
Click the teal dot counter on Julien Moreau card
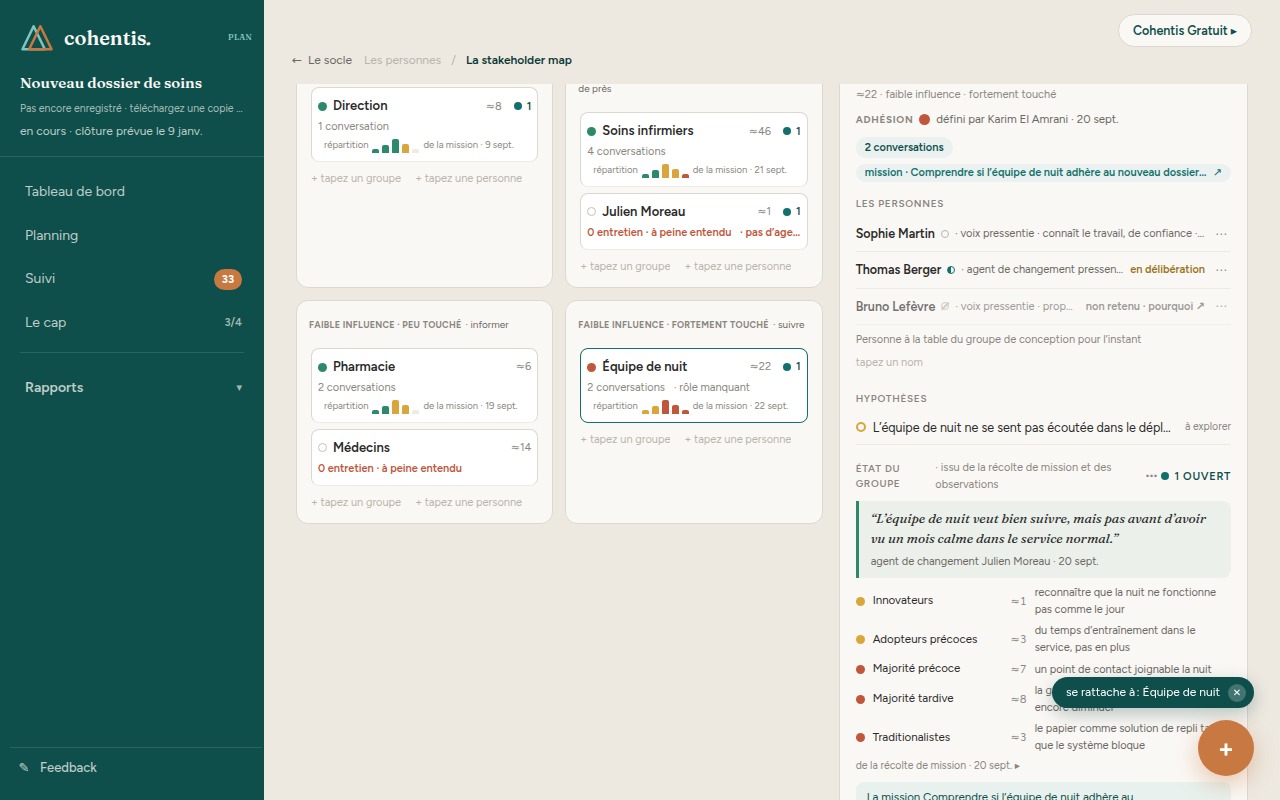pyautogui.click(x=792, y=212)
